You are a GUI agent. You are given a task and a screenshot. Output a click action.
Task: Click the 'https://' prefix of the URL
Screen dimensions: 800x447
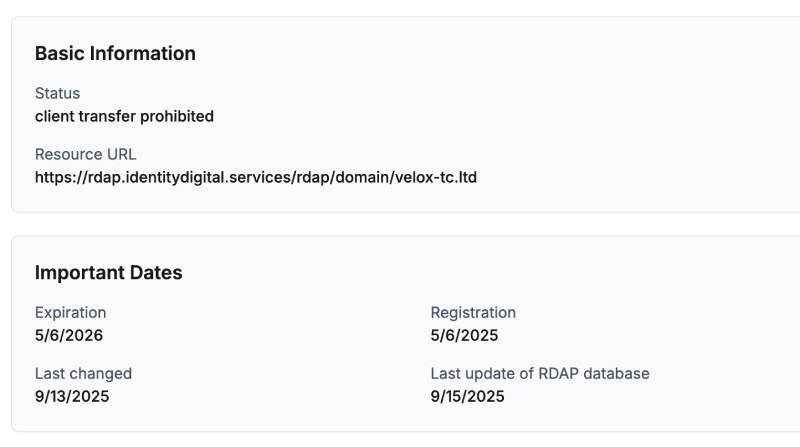pyautogui.click(x=60, y=177)
